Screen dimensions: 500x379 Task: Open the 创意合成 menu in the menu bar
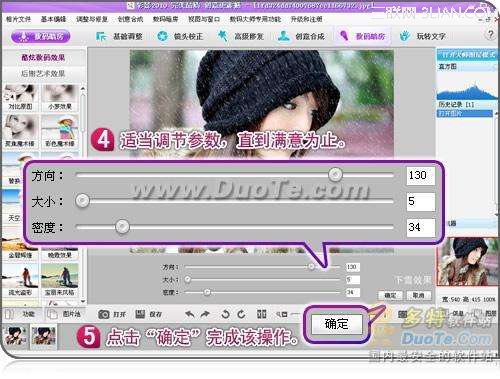click(130, 19)
